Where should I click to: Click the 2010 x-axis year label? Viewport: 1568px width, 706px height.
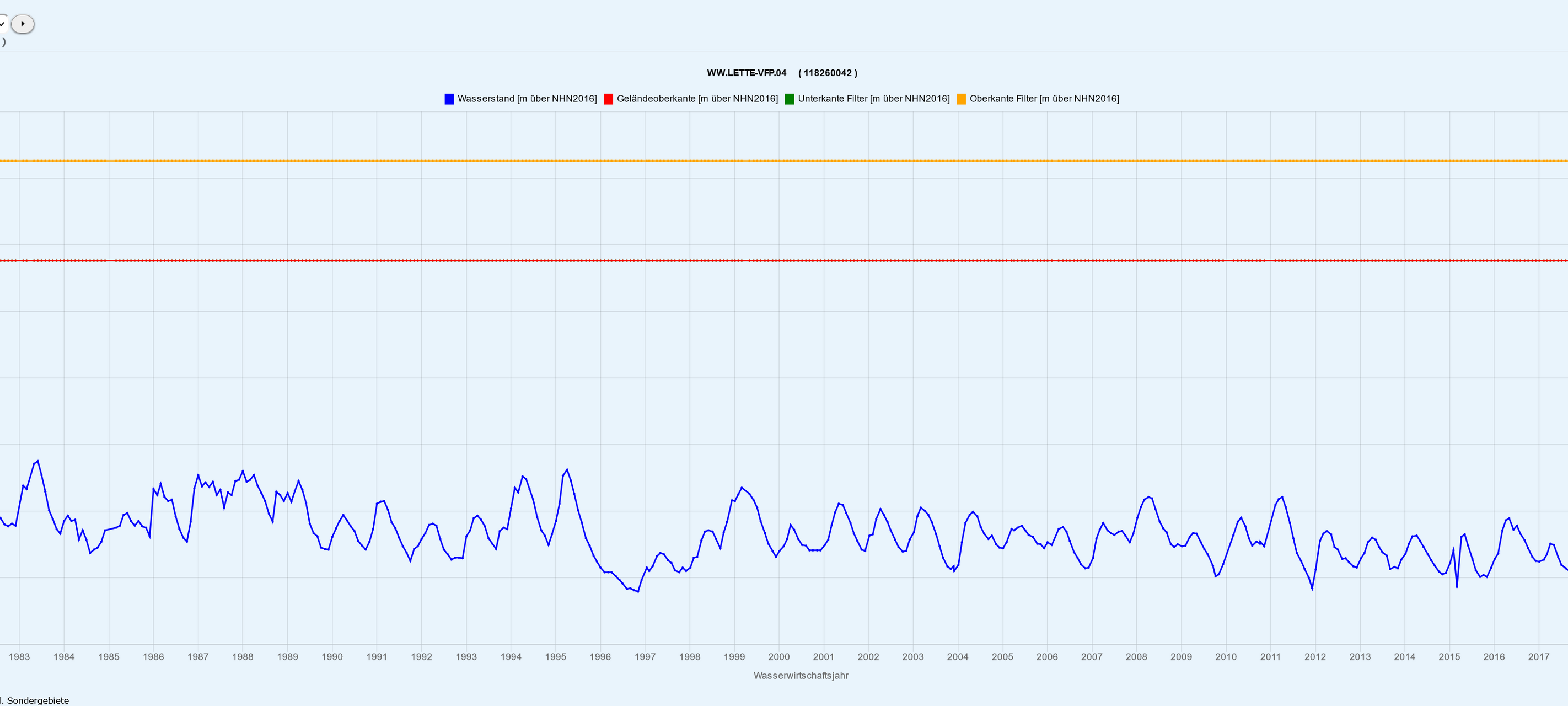pyautogui.click(x=1225, y=657)
